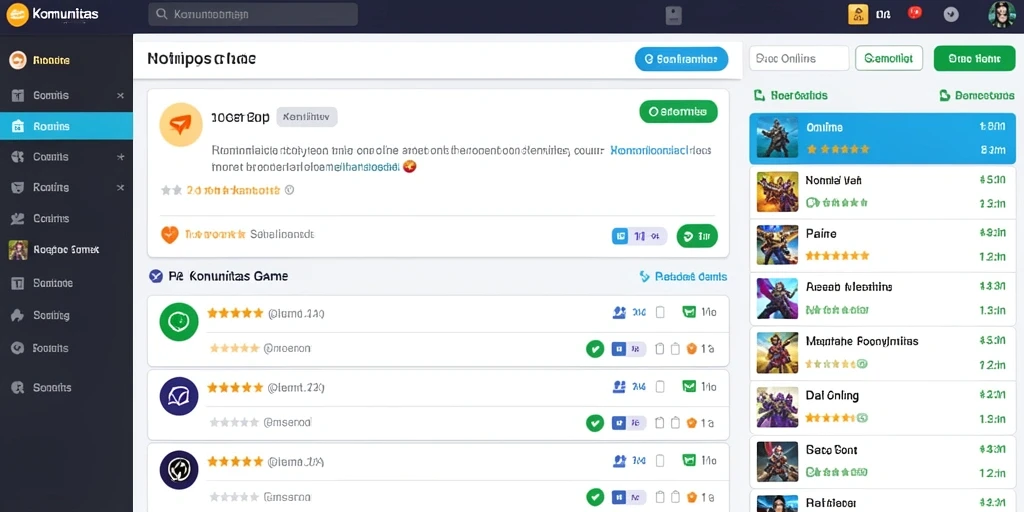Open the dark circular avatar in the third row
Image resolution: width=1024 pixels, height=512 pixels.
(179, 470)
